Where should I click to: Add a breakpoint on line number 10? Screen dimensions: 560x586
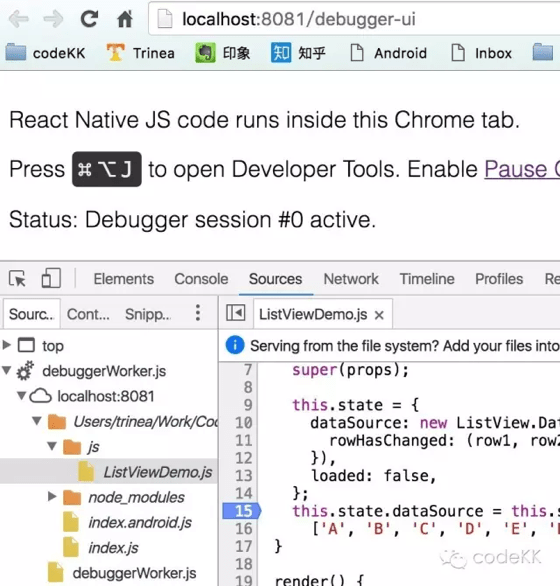tap(244, 423)
